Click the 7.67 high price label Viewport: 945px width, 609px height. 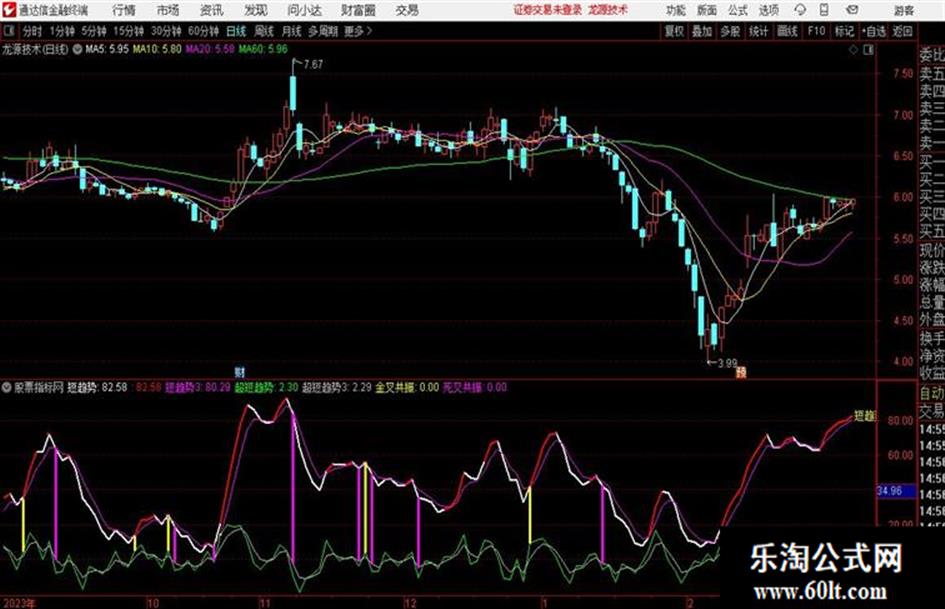[x=313, y=64]
